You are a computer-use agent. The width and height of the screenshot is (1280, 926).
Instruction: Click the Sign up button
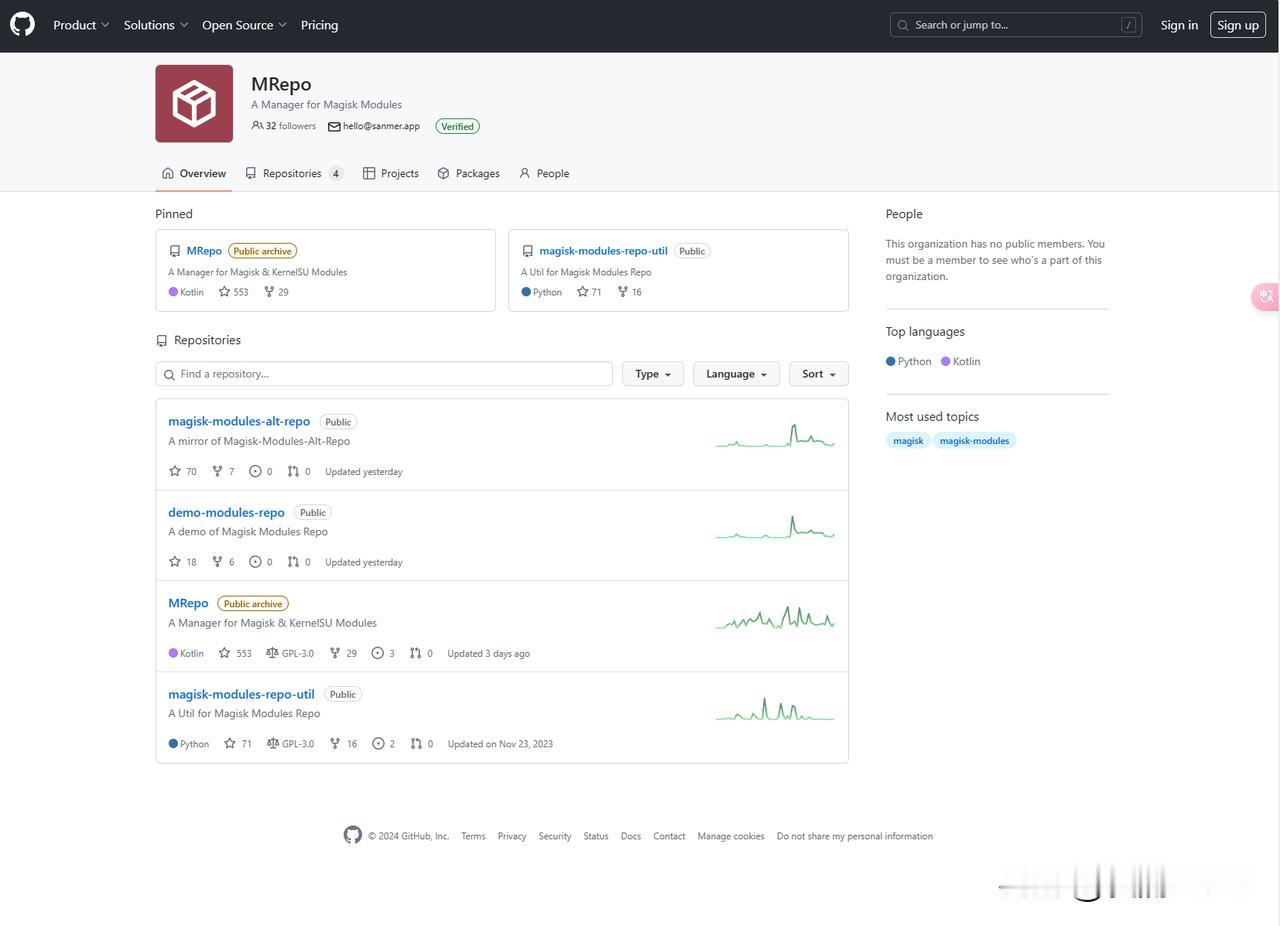click(x=1238, y=25)
